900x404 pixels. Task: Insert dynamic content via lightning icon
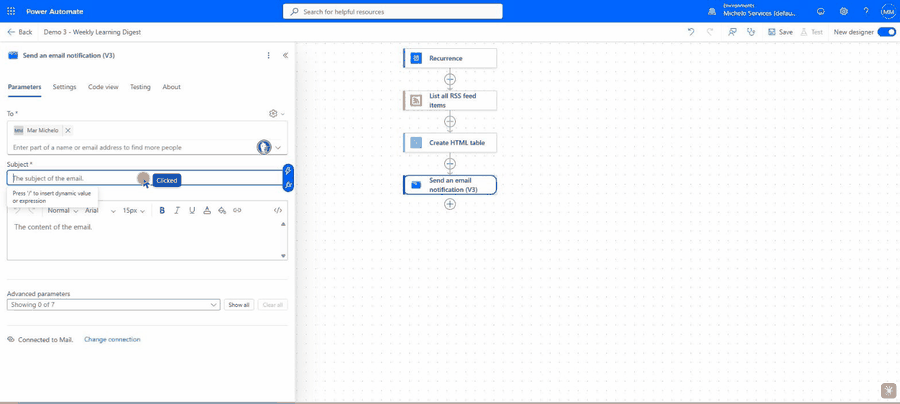(x=289, y=171)
